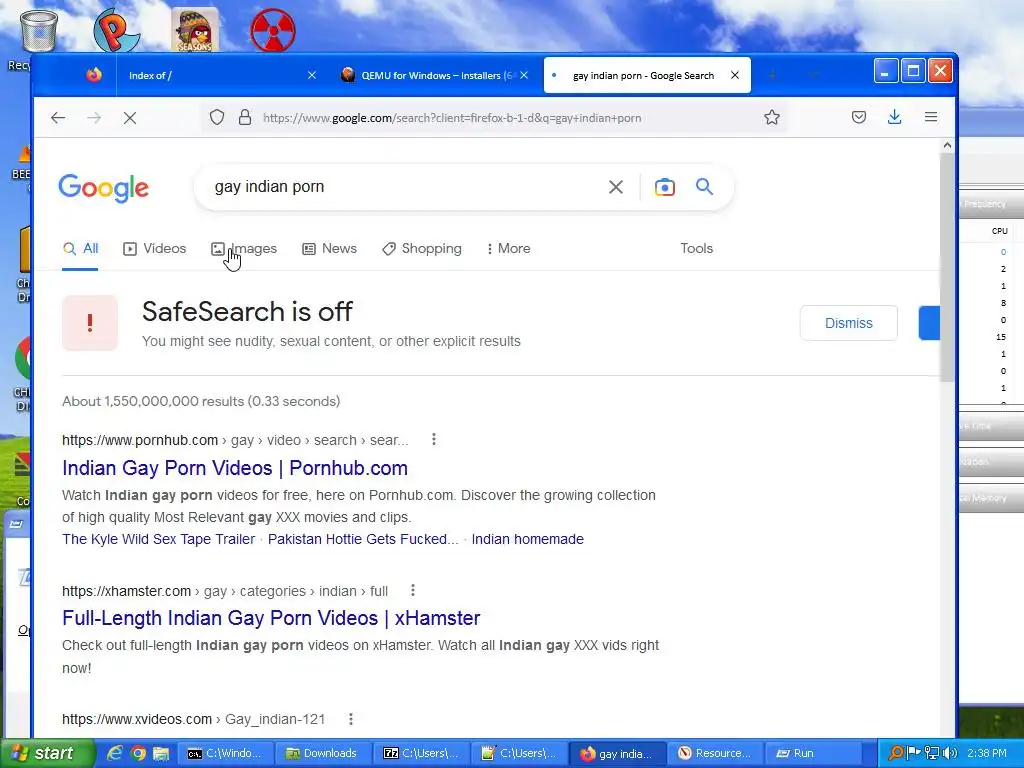Close the Index of / tab

(312, 75)
